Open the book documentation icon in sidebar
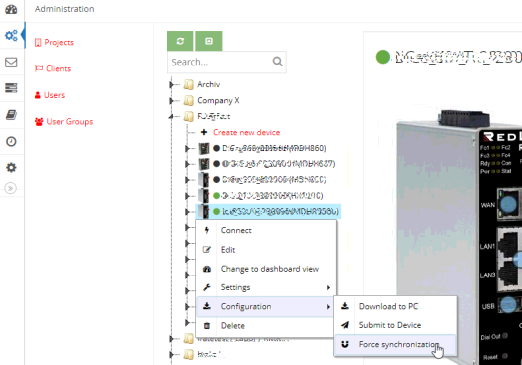Viewport: 522px width, 365px height. click(11, 115)
